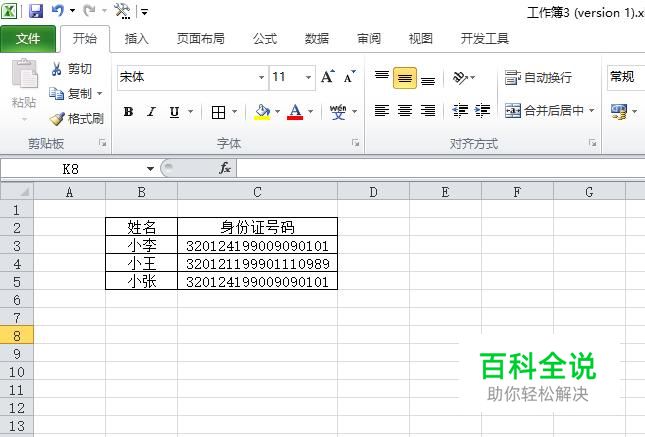Switch to the 插入 (Insert) tab
This screenshot has width=645, height=437.
click(137, 39)
